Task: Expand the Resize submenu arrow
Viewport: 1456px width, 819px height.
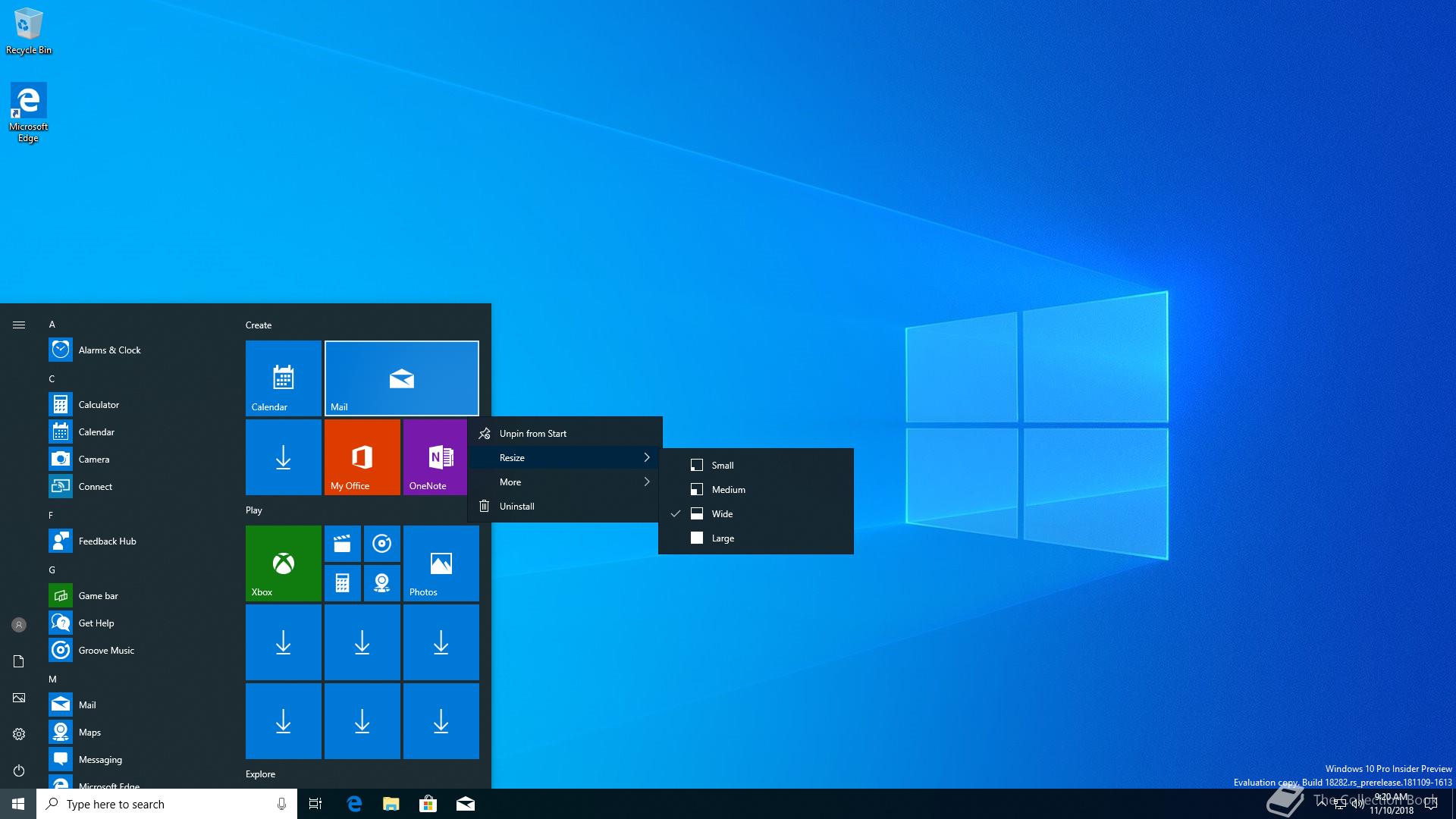Action: coord(647,457)
